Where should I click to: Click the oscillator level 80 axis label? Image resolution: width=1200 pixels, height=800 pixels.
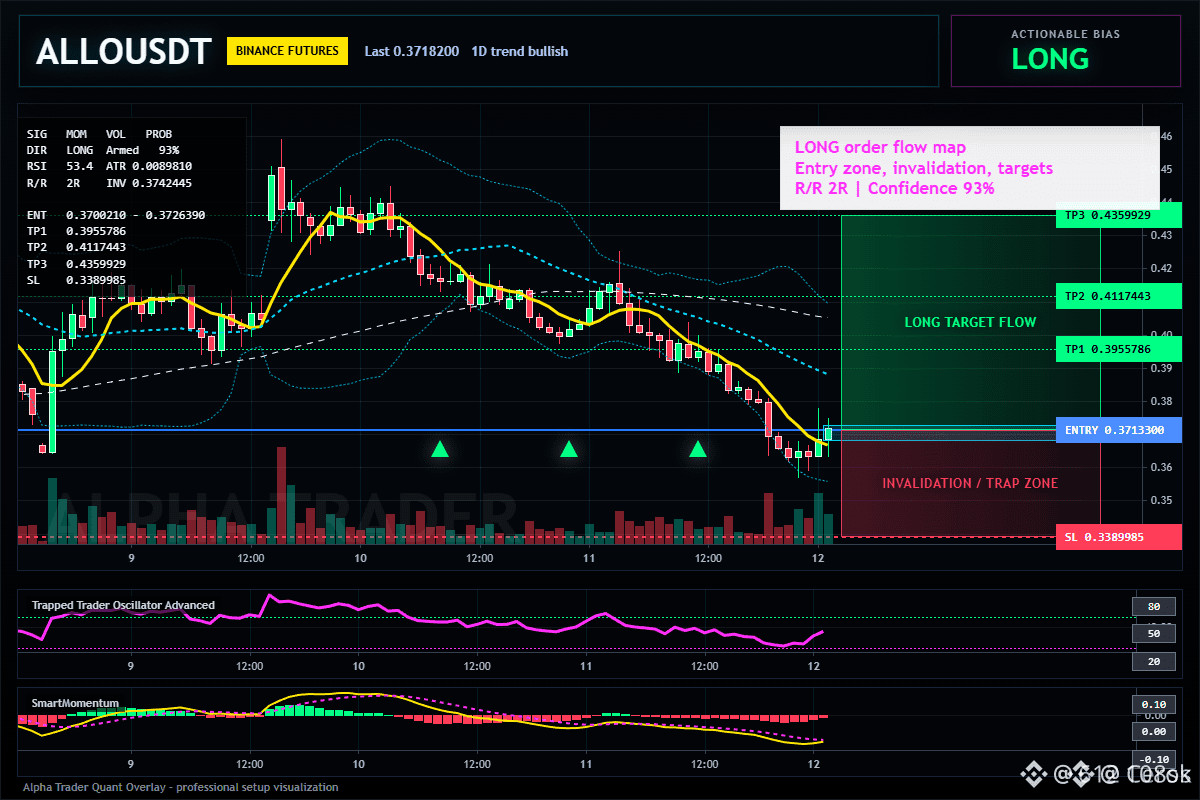pos(1153,606)
